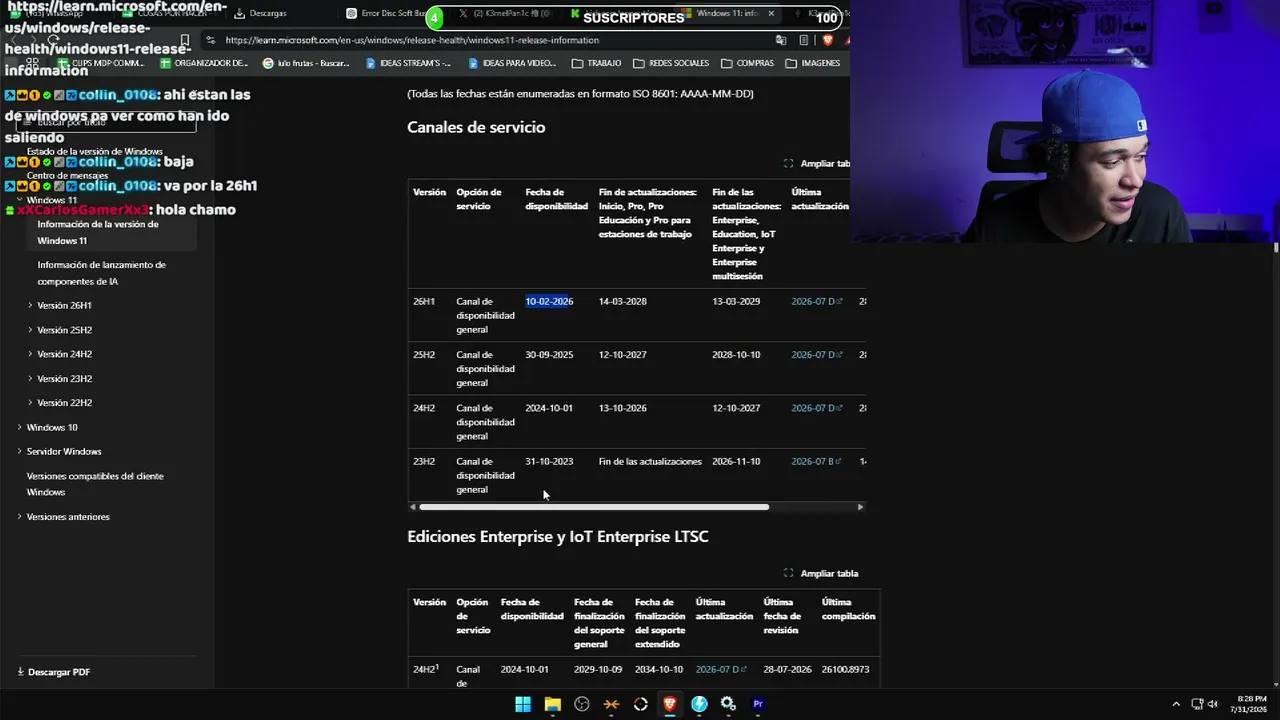
Task: Click the date 30-09-2025 in 25H2 row
Action: [549, 355]
